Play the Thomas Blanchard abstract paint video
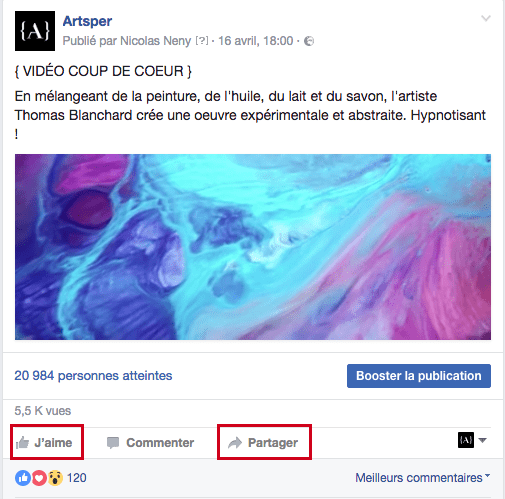This screenshot has height=499, width=505. click(x=253, y=247)
